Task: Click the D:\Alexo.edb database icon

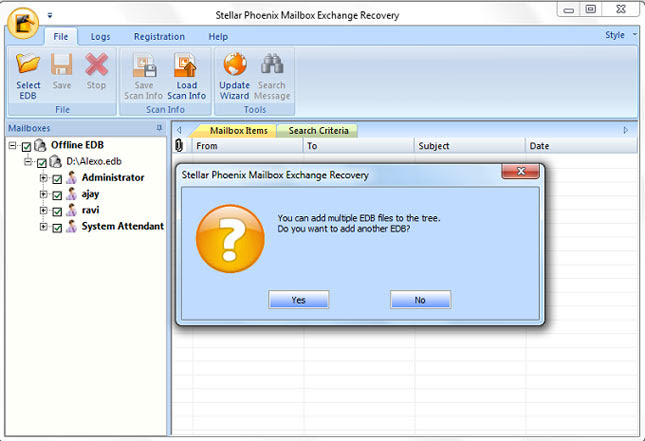Action: pos(56,161)
